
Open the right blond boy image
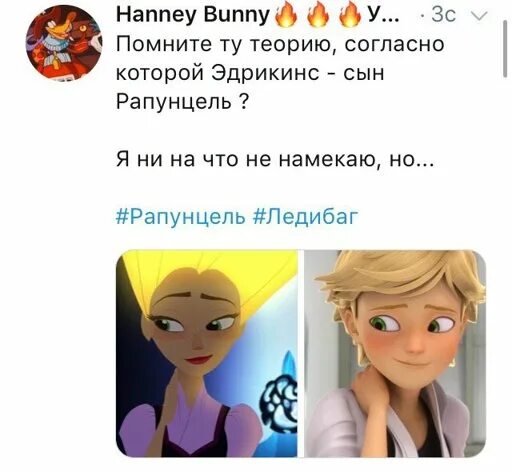(396, 353)
